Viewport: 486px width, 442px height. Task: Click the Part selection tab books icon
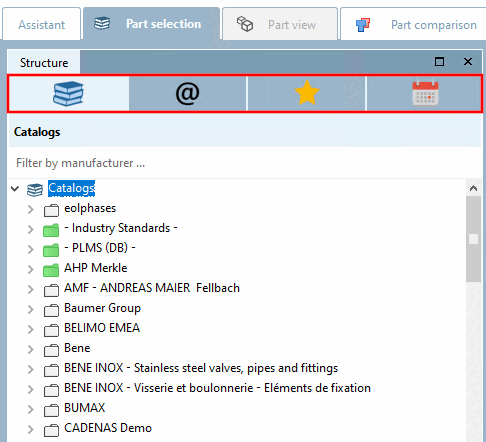click(x=102, y=24)
